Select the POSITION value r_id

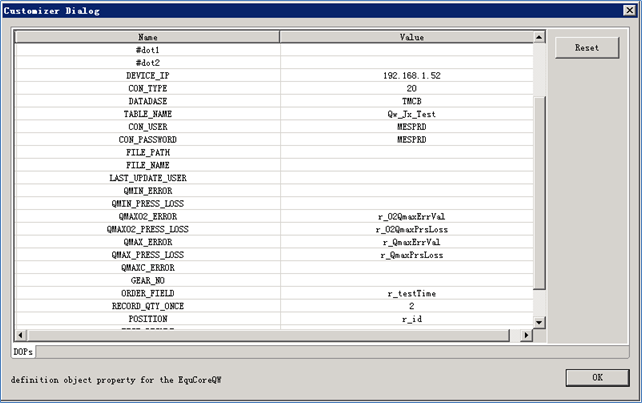pyautogui.click(x=411, y=319)
